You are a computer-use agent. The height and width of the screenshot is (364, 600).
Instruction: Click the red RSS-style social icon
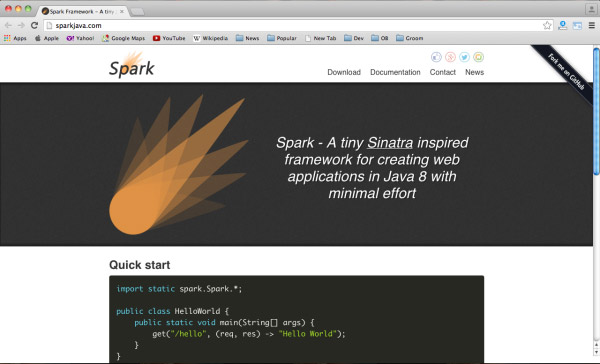pos(450,57)
